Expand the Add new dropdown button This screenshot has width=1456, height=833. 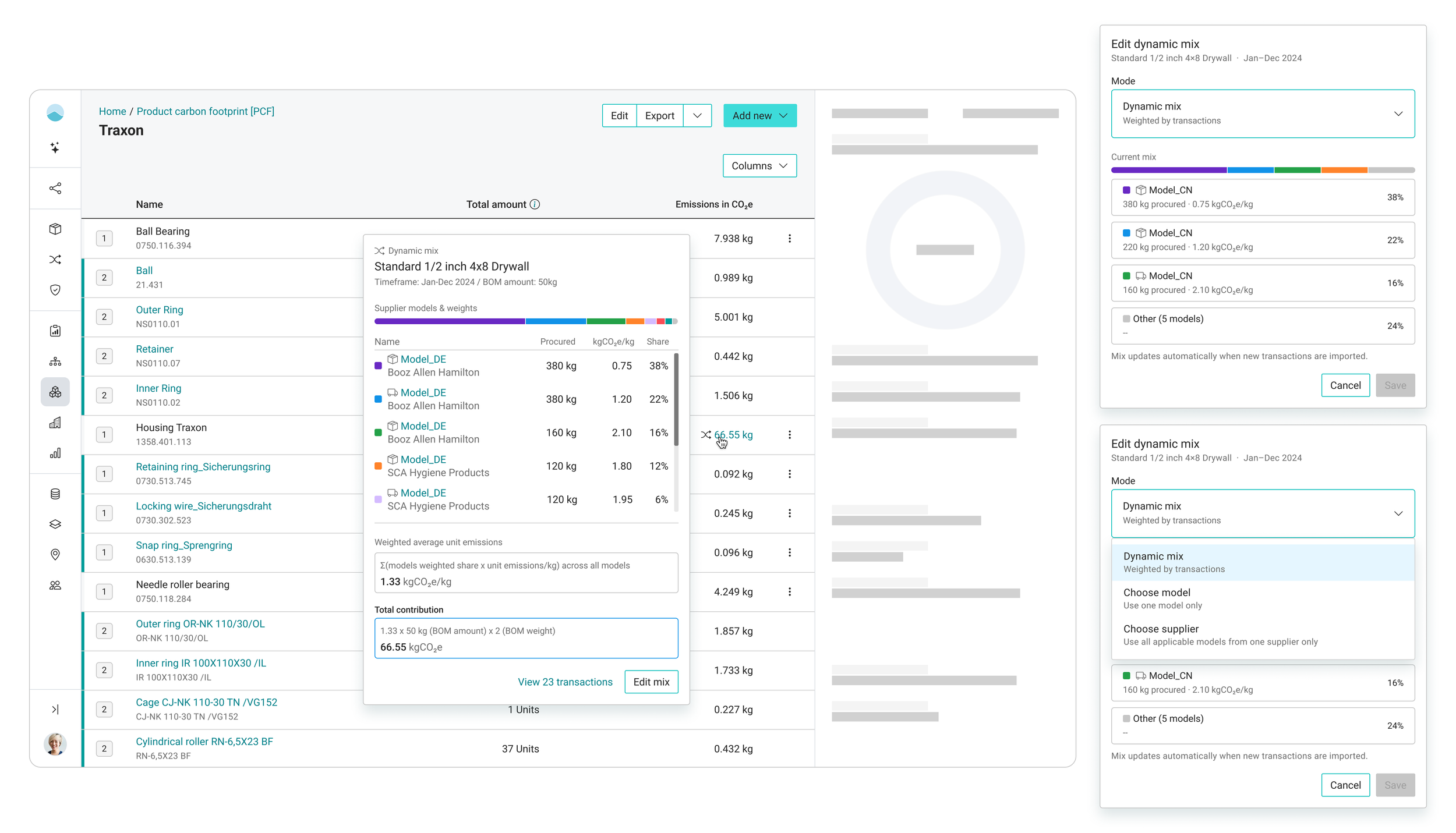pyautogui.click(x=759, y=116)
